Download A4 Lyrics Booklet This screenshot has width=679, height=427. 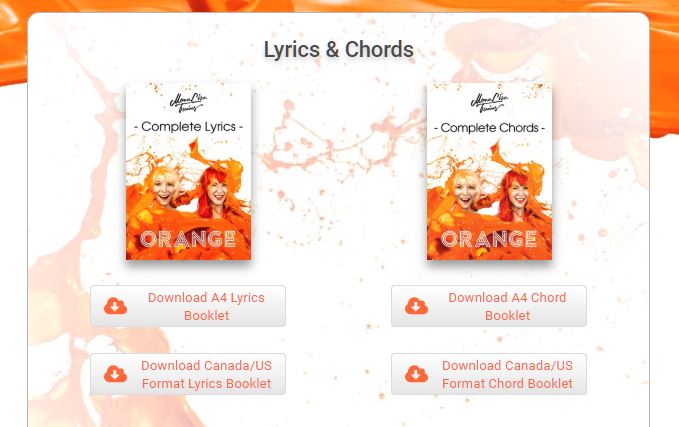pyautogui.click(x=188, y=306)
